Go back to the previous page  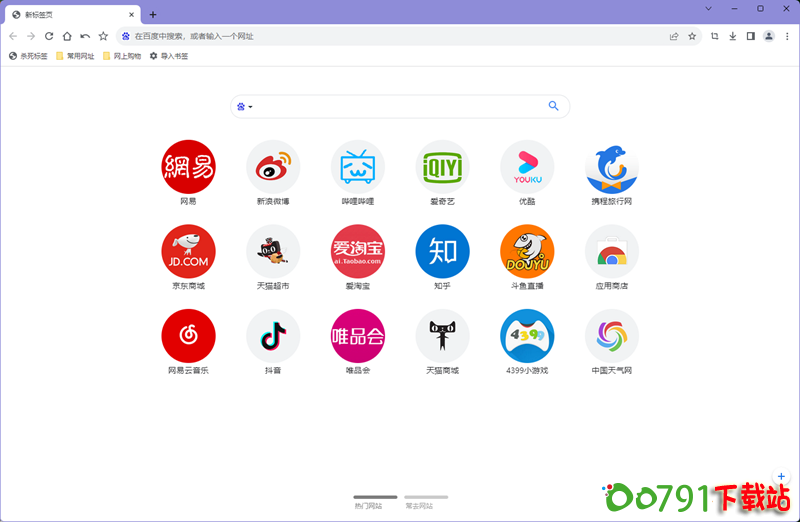(x=13, y=36)
